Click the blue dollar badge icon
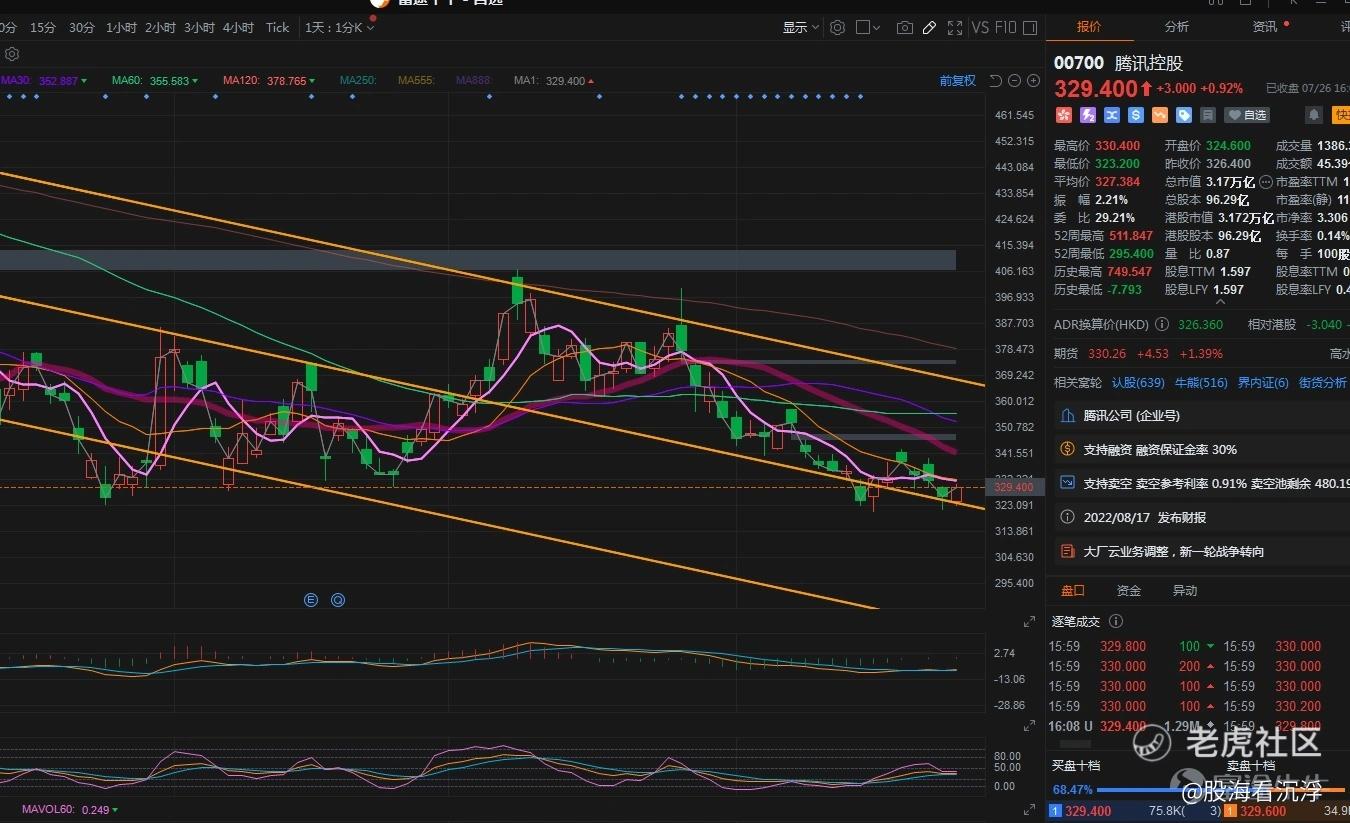1350x823 pixels. click(1136, 115)
